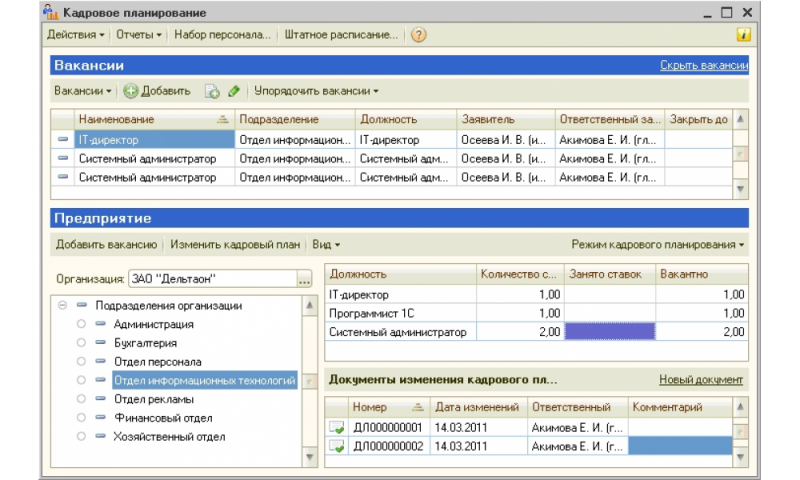Open the Упорядочить вакансии dropdown
Image resolution: width=800 pixels, height=480 pixels.
pyautogui.click(x=316, y=91)
